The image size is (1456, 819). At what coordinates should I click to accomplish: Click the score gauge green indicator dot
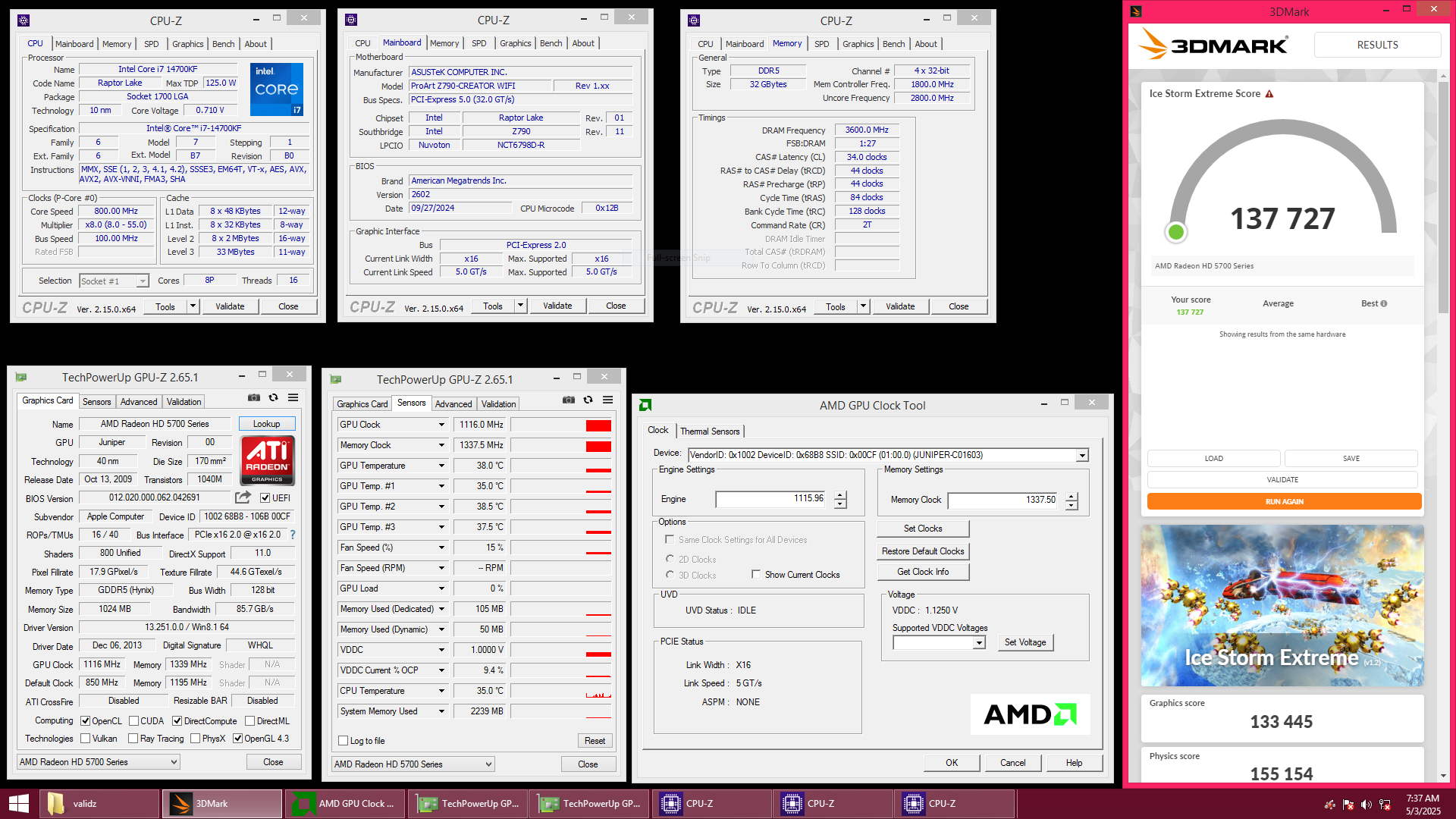(x=1176, y=232)
